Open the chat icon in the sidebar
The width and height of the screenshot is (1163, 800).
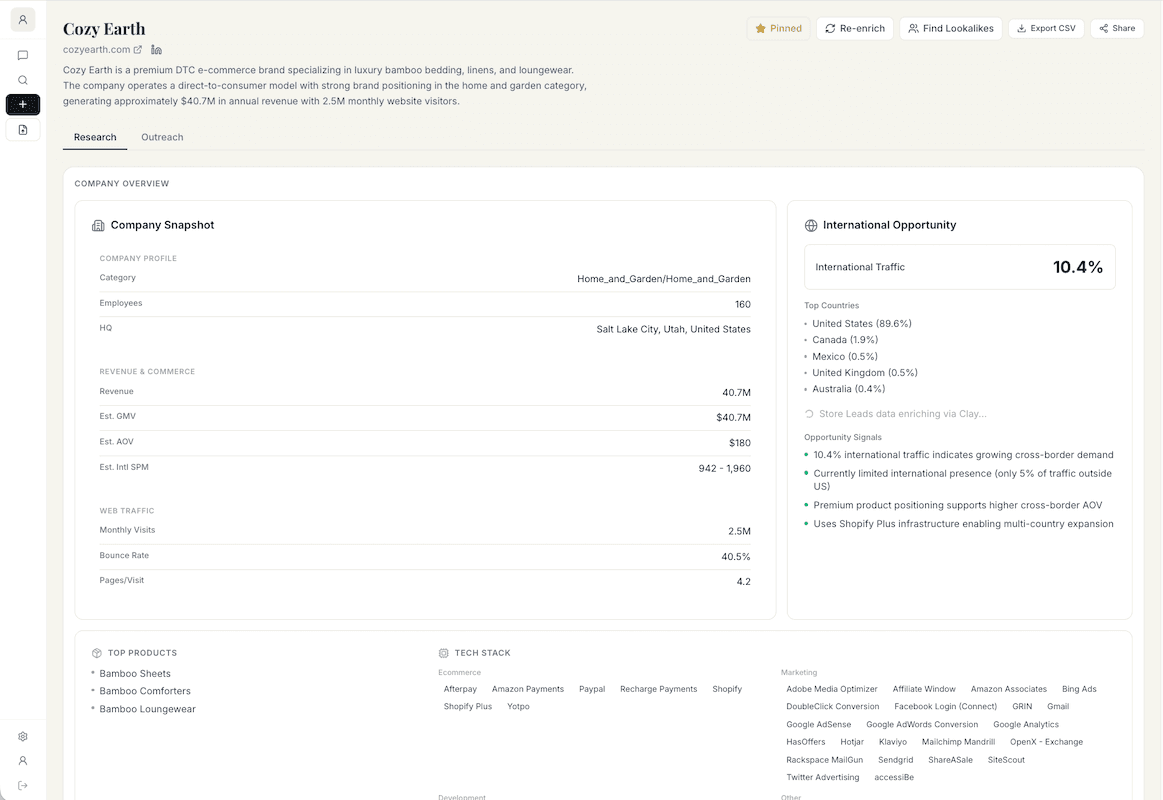point(22,56)
